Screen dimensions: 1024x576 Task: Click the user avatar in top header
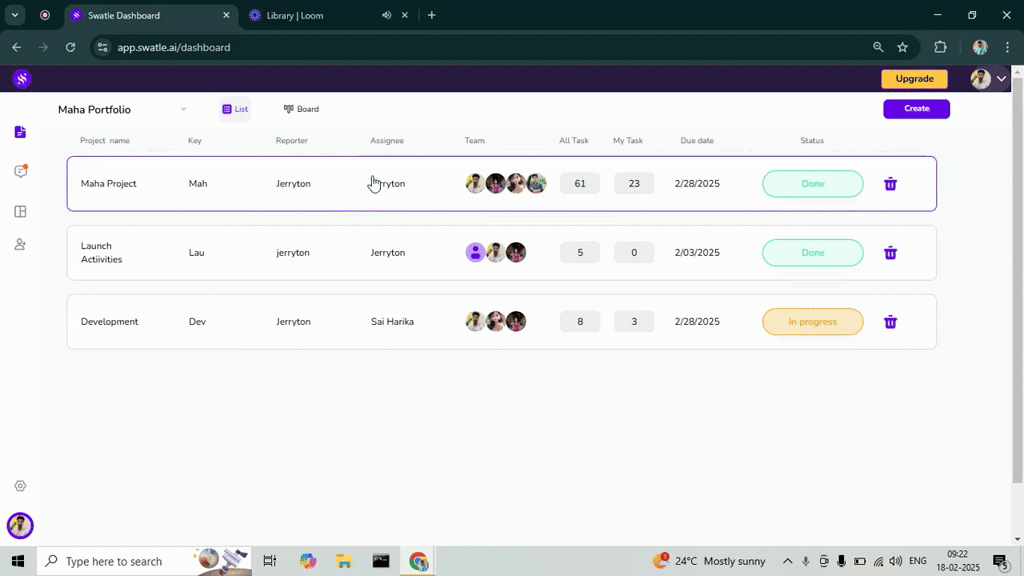coord(980,79)
